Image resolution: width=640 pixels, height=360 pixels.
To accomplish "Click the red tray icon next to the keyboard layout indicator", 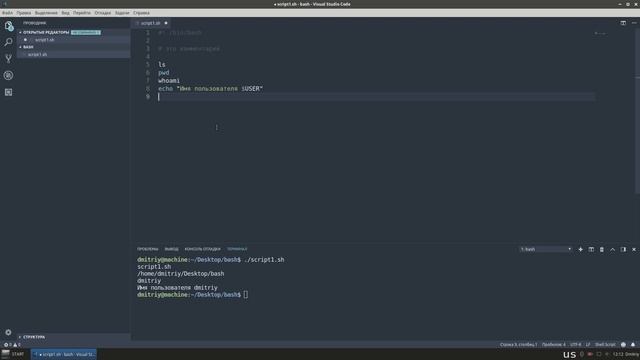I will pyautogui.click(x=590, y=354).
